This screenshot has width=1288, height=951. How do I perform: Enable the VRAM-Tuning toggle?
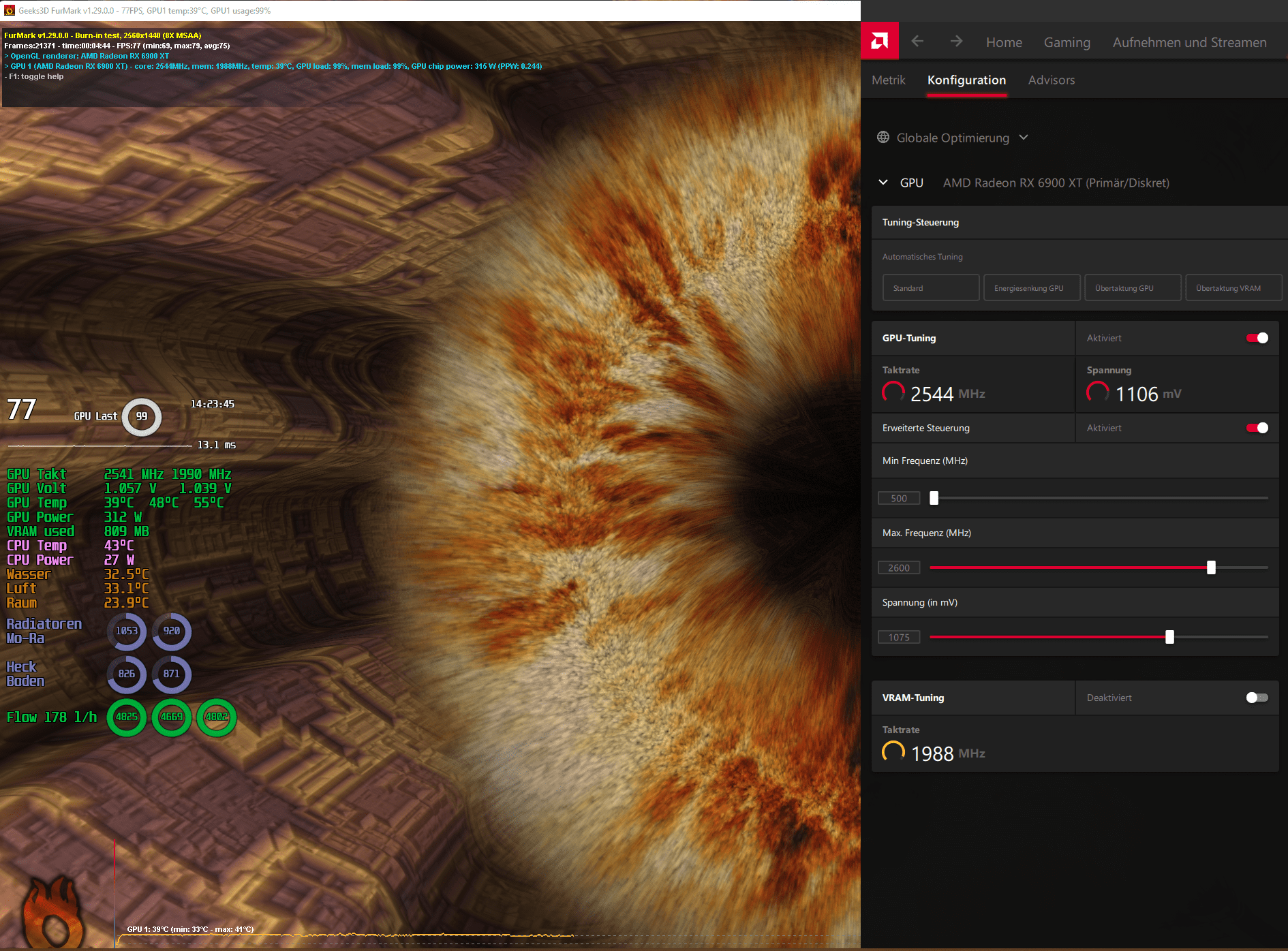pos(1257,698)
